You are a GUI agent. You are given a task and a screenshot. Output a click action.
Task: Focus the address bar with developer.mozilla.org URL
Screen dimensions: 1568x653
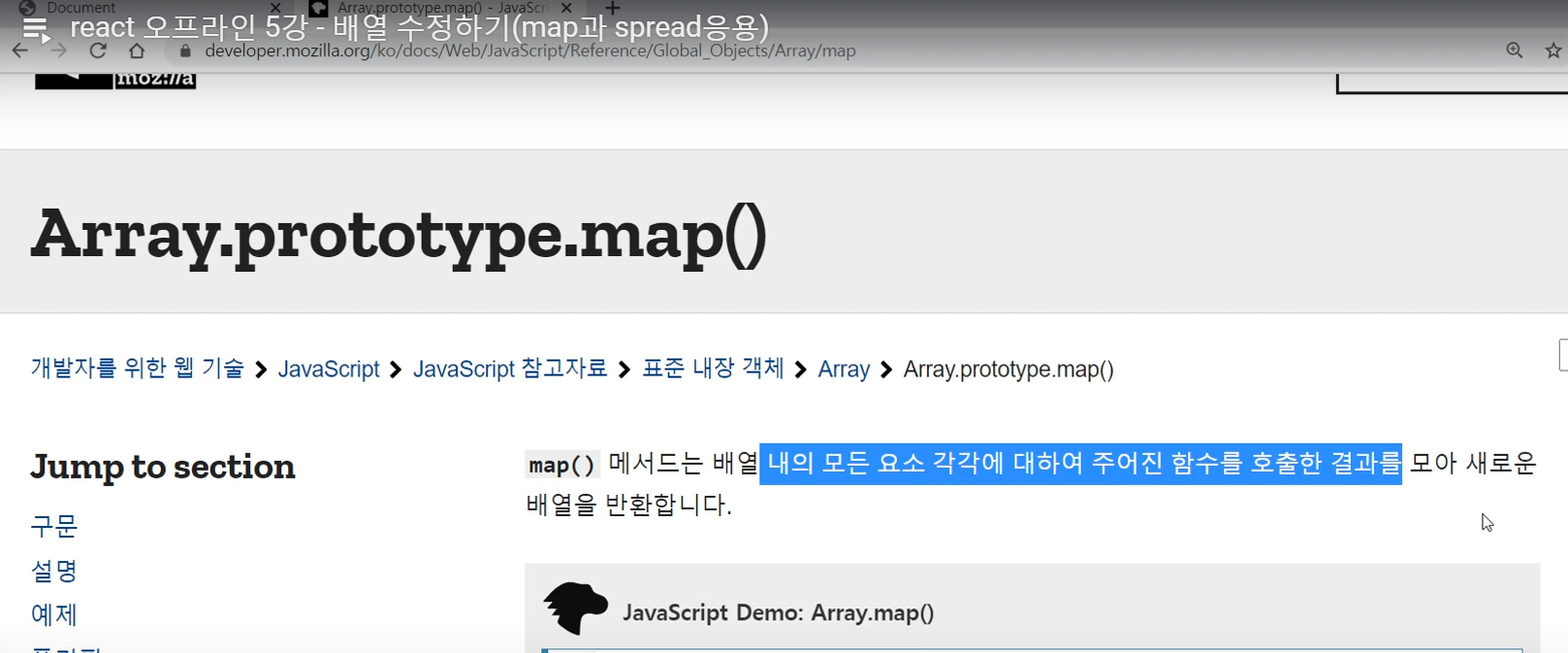point(530,50)
